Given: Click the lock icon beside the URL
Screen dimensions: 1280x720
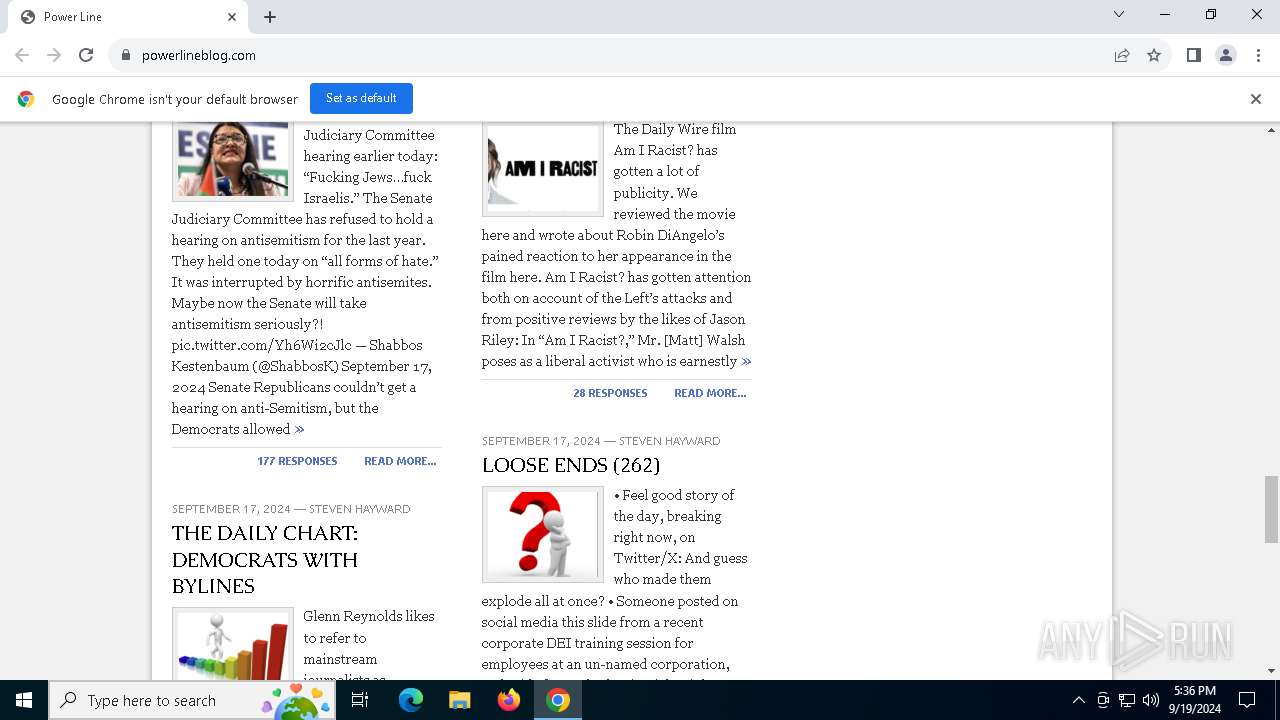Looking at the screenshot, I should tap(126, 55).
